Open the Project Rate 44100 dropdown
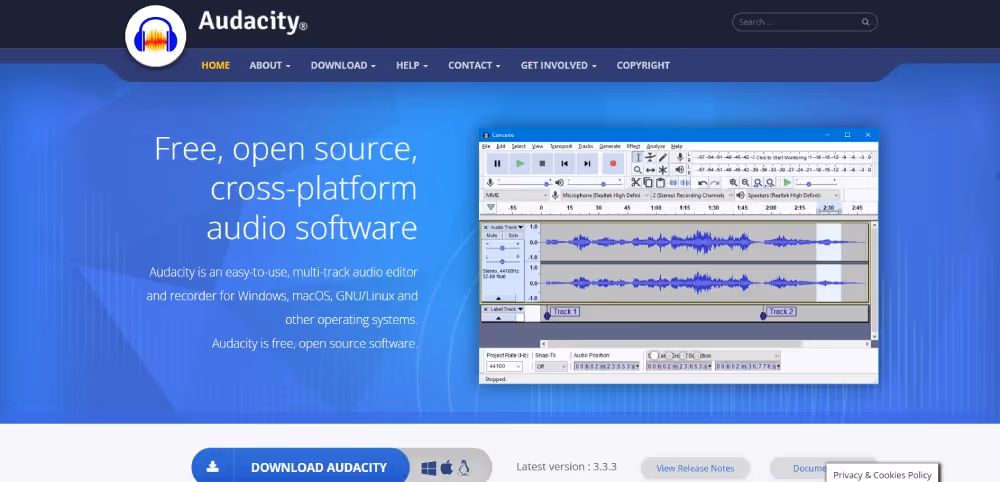1000x482 pixels. (504, 367)
